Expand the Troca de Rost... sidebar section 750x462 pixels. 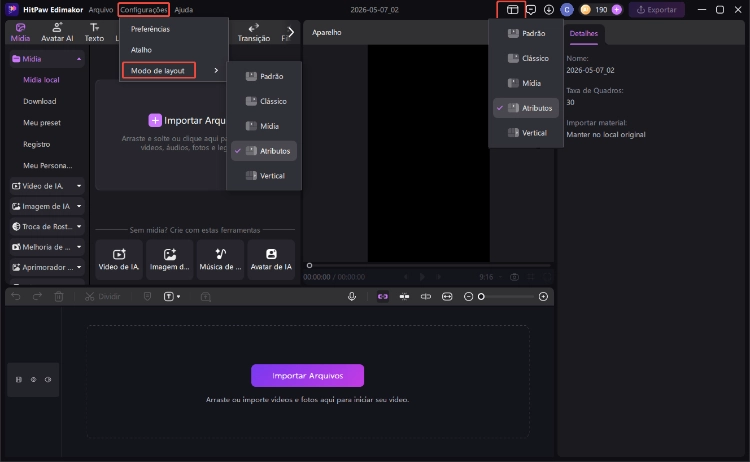[79, 226]
